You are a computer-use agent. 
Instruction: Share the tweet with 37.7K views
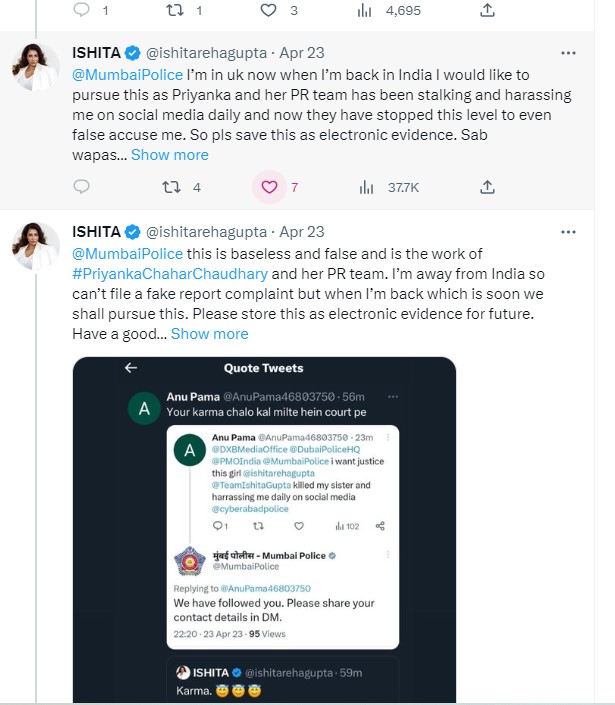click(487, 187)
